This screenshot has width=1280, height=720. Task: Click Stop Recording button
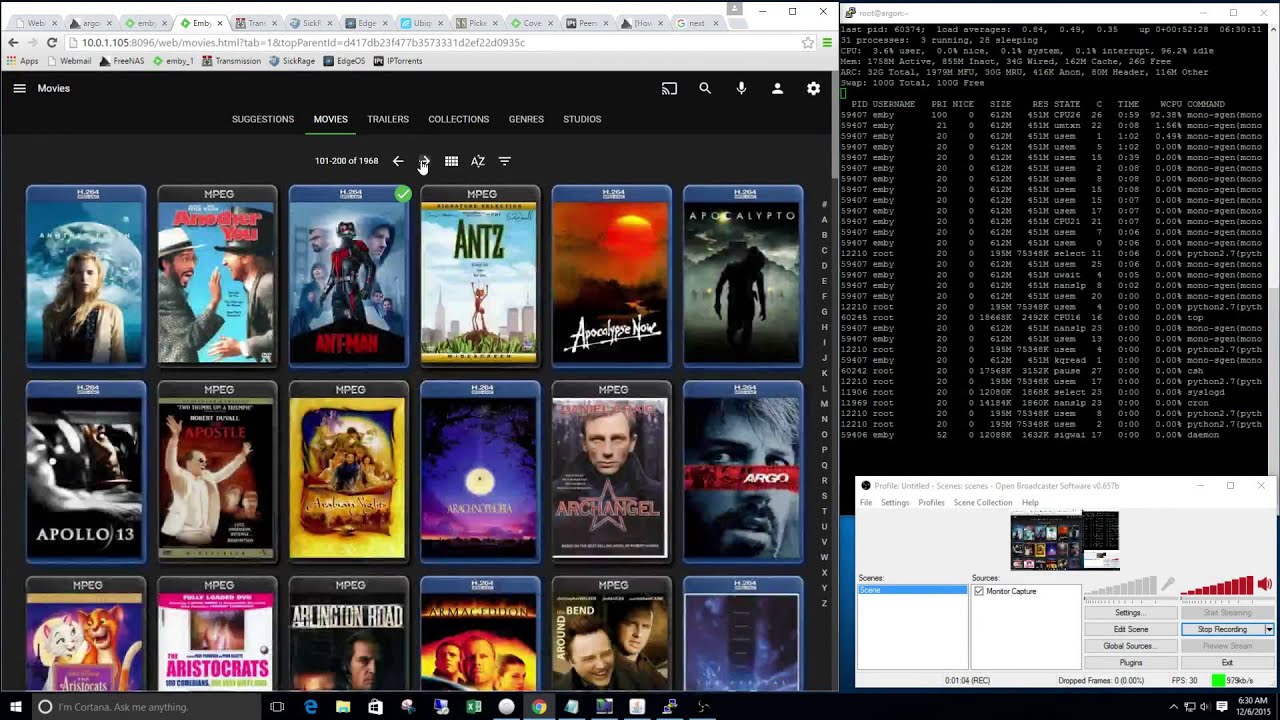pos(1222,629)
